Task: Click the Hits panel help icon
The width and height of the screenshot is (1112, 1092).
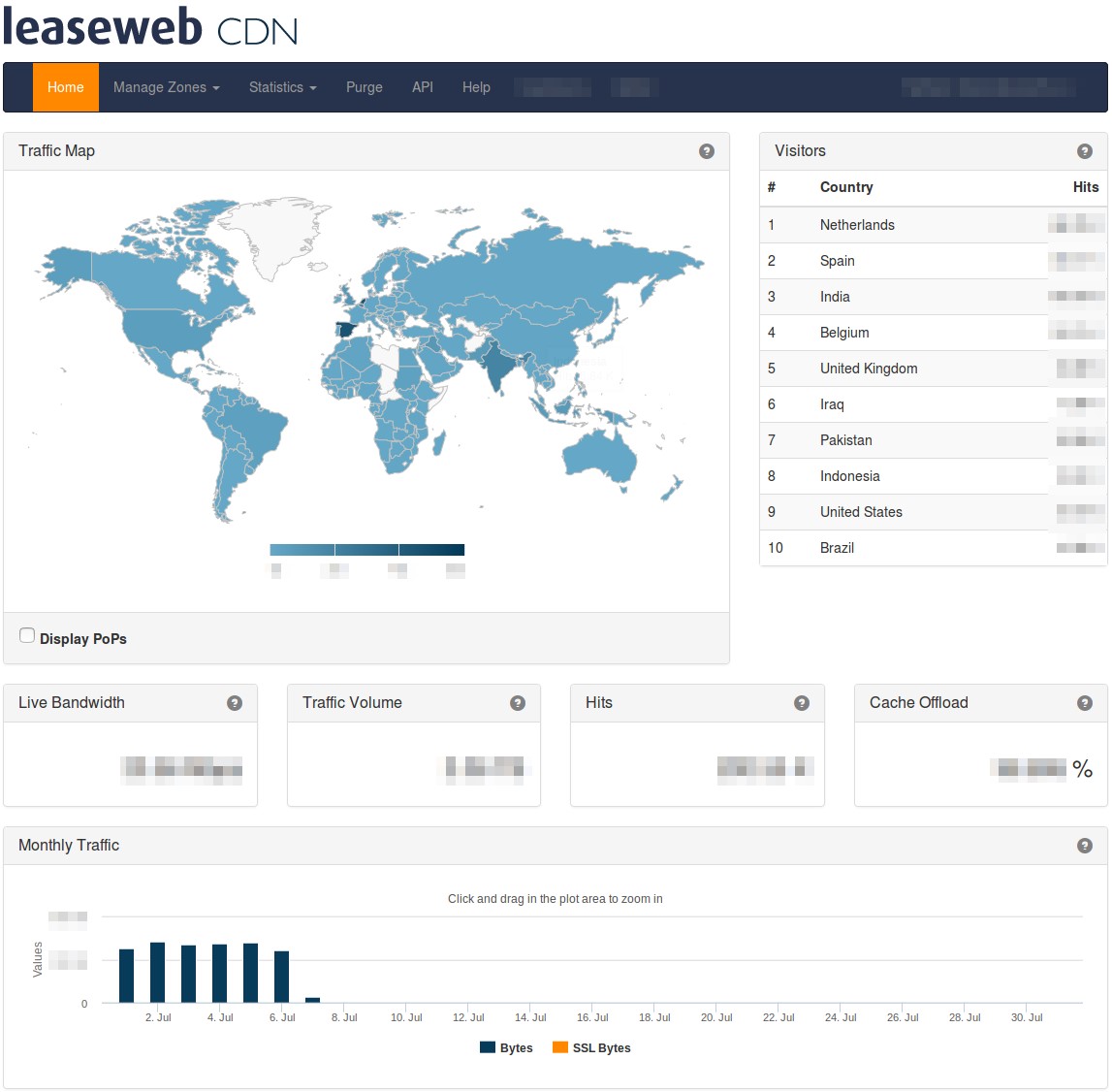Action: point(802,703)
